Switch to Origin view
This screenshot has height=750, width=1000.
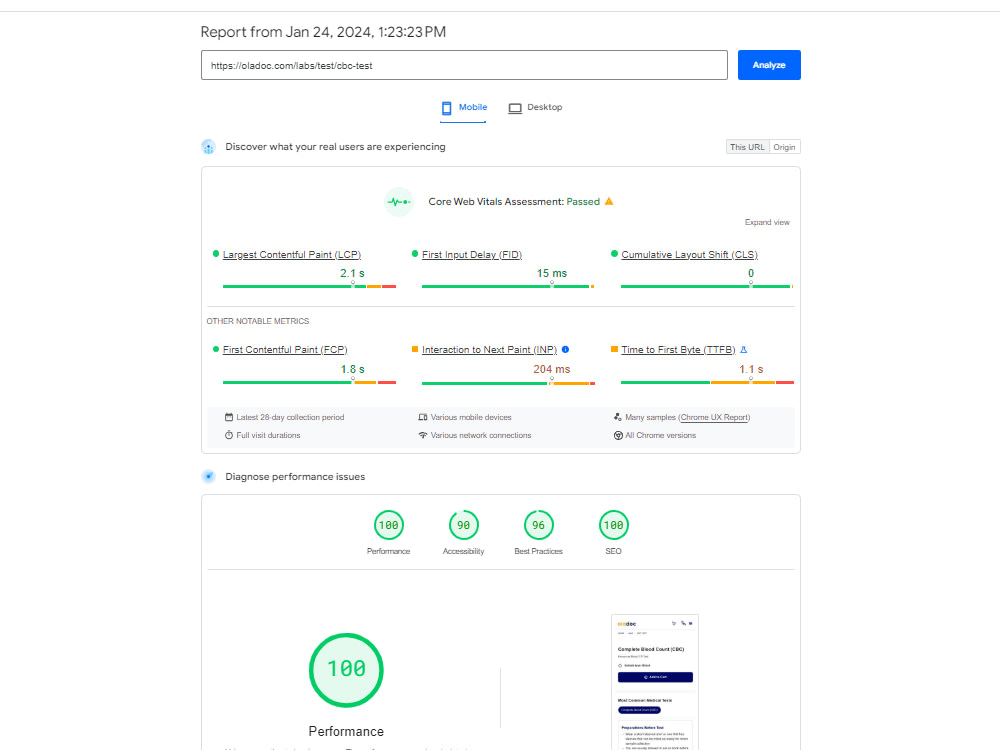point(784,146)
